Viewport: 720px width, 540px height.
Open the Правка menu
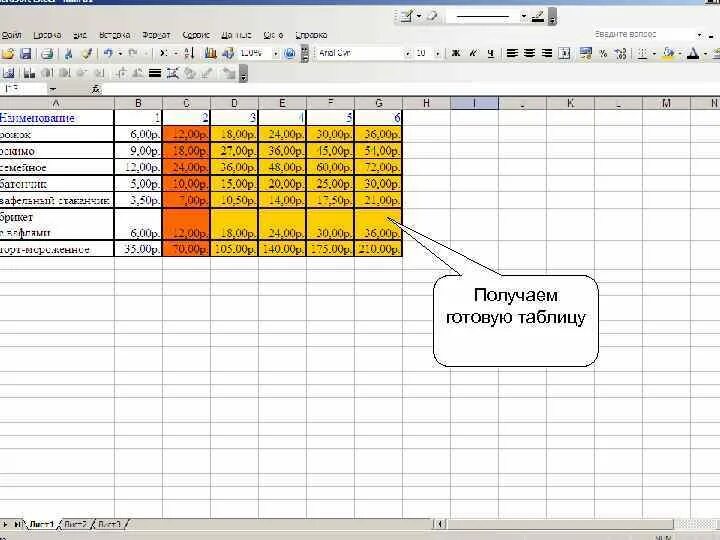click(x=47, y=35)
